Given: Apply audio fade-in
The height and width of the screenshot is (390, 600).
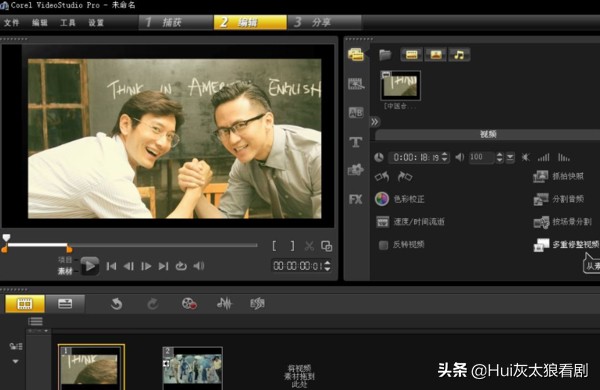Looking at the screenshot, I should 544,157.
